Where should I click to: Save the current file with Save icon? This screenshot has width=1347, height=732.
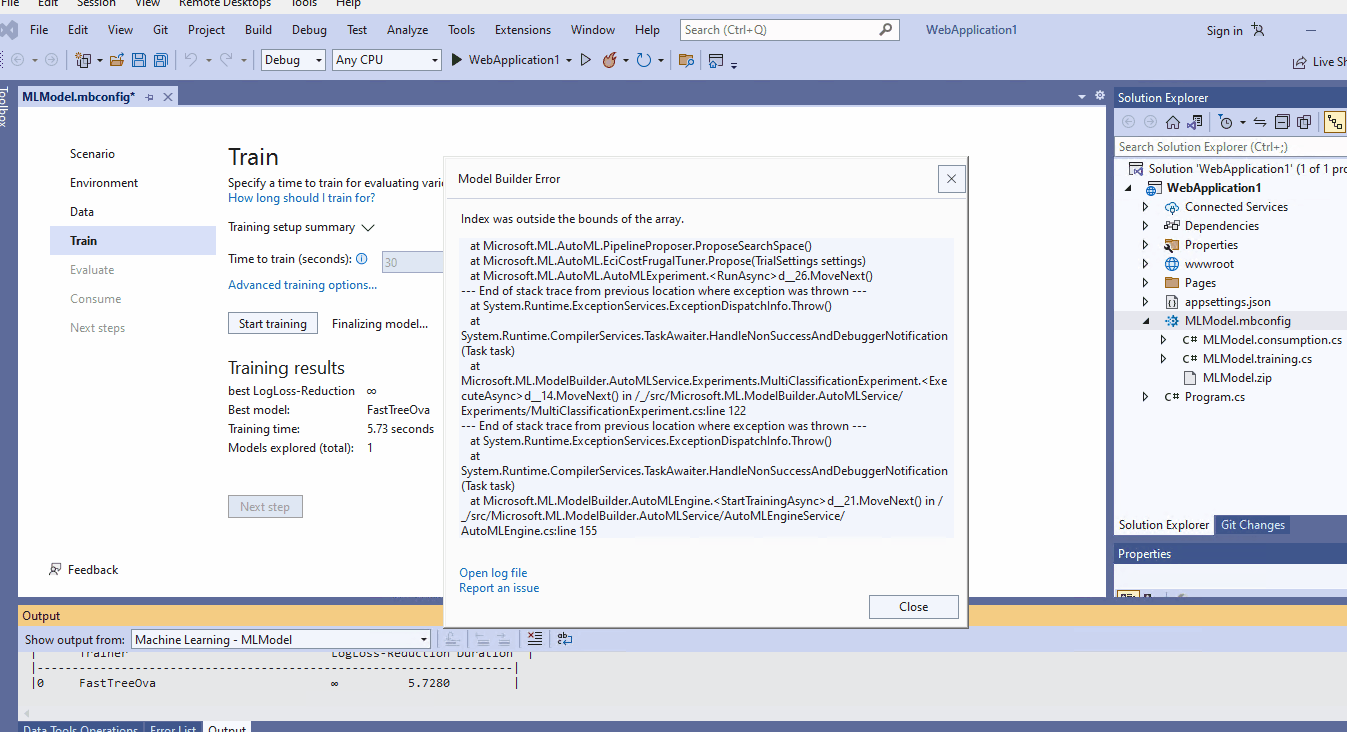point(139,60)
